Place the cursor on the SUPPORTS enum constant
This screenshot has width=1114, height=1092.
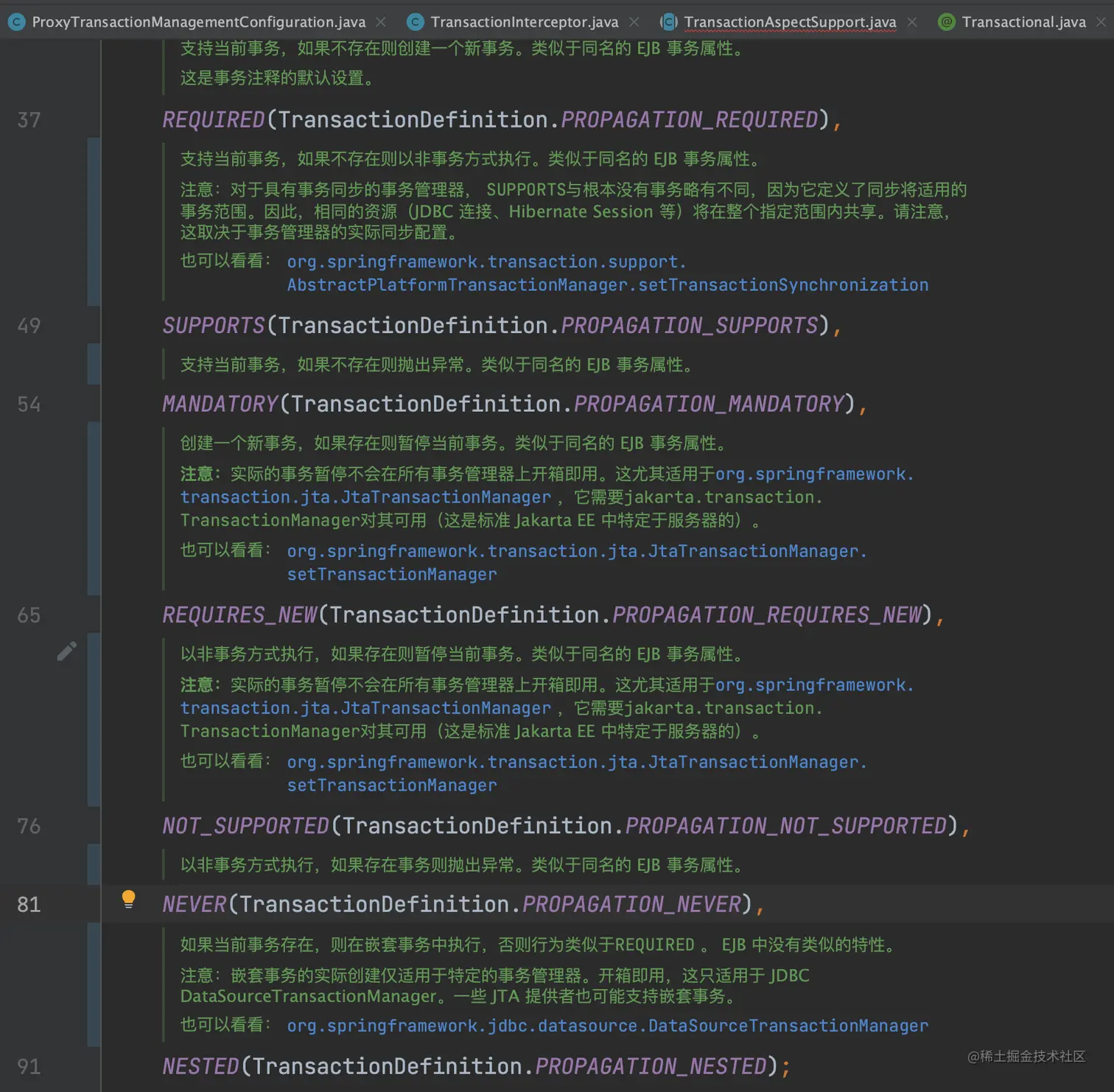(x=214, y=325)
